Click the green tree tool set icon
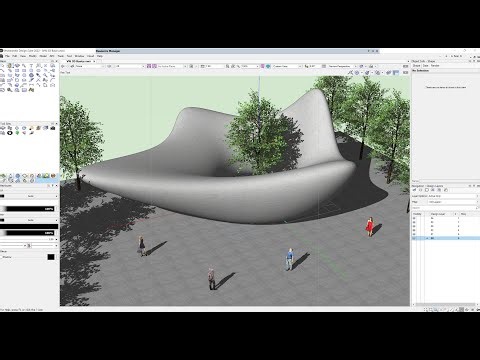480x360 pixels. (17, 133)
